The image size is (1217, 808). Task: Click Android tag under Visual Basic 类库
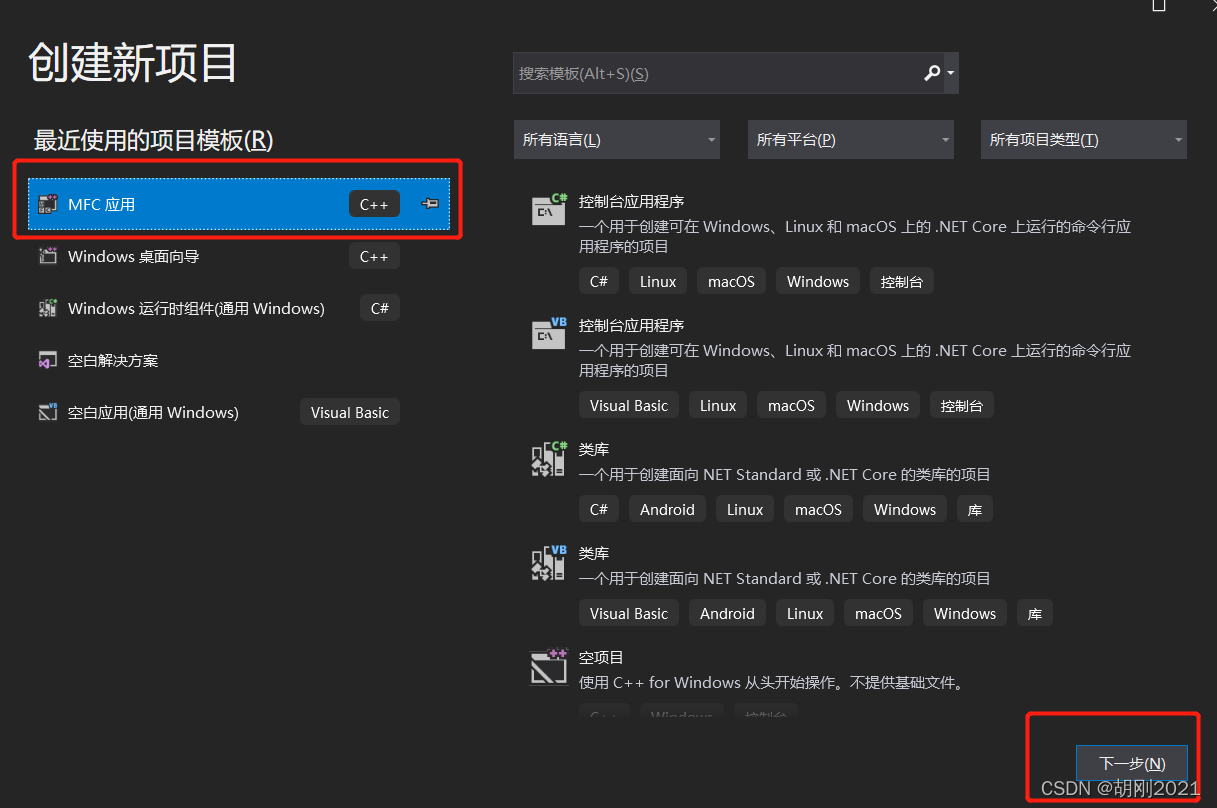click(727, 613)
